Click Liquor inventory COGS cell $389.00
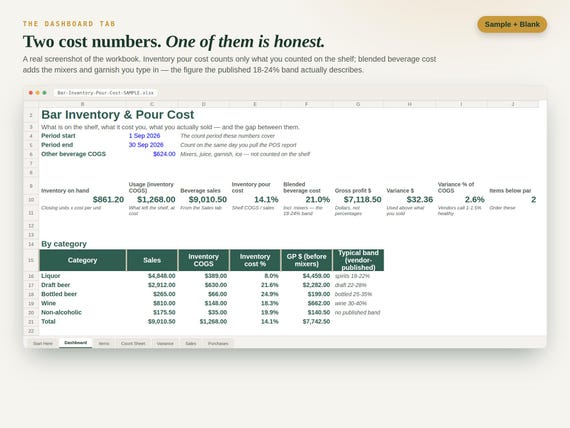 [x=216, y=276]
